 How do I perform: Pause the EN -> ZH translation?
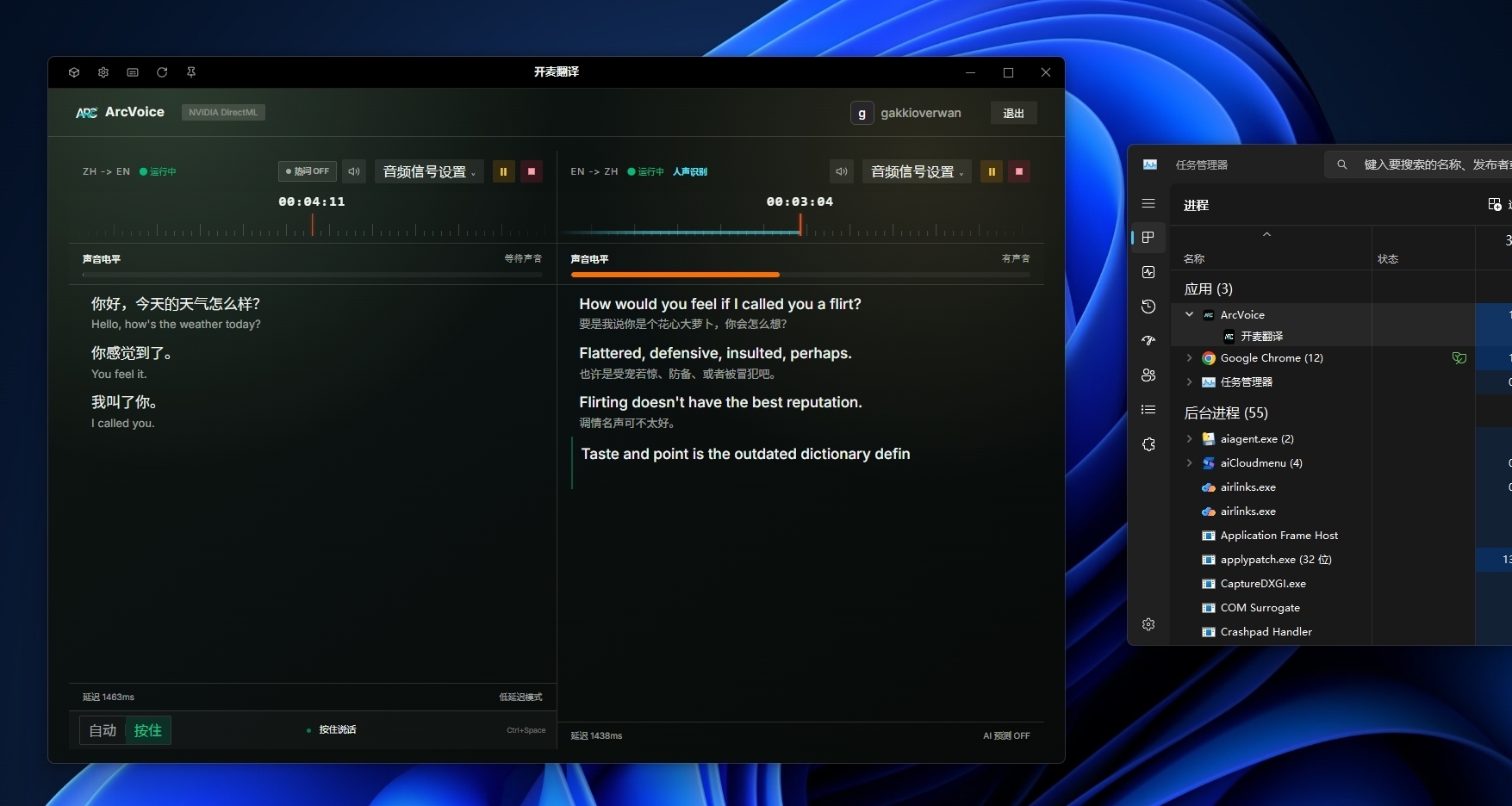(992, 171)
